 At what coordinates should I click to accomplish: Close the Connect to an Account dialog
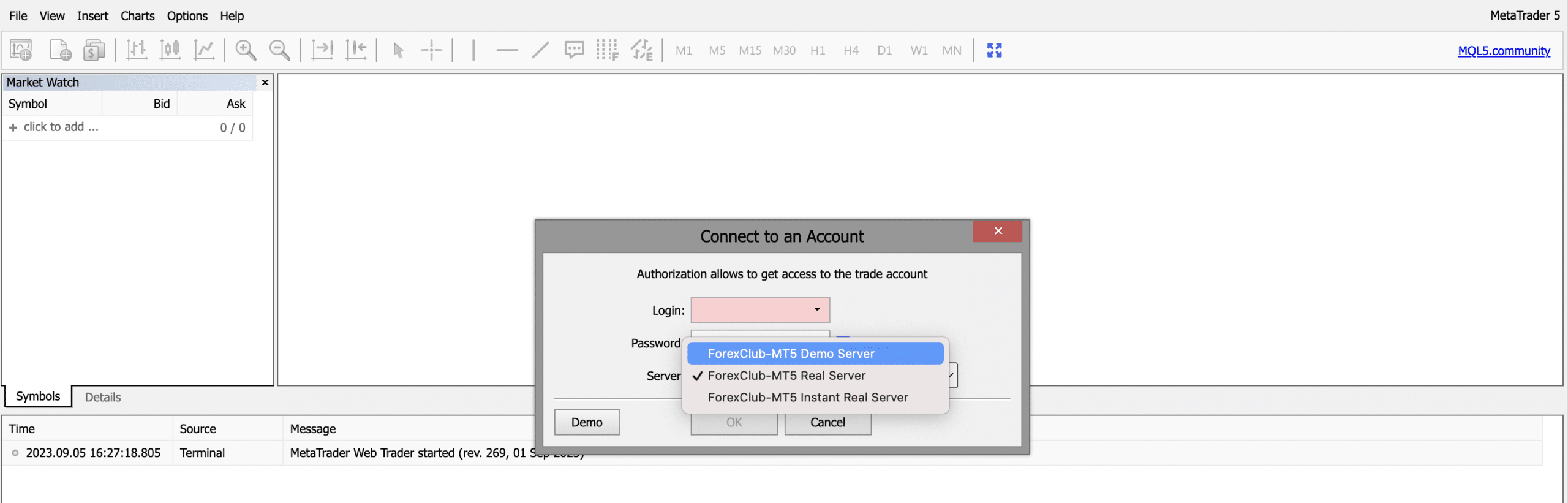tap(998, 231)
